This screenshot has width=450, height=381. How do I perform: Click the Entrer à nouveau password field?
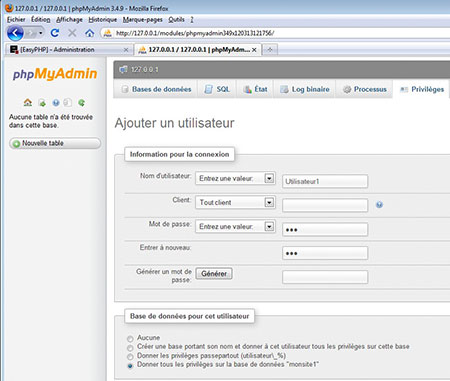tap(325, 253)
